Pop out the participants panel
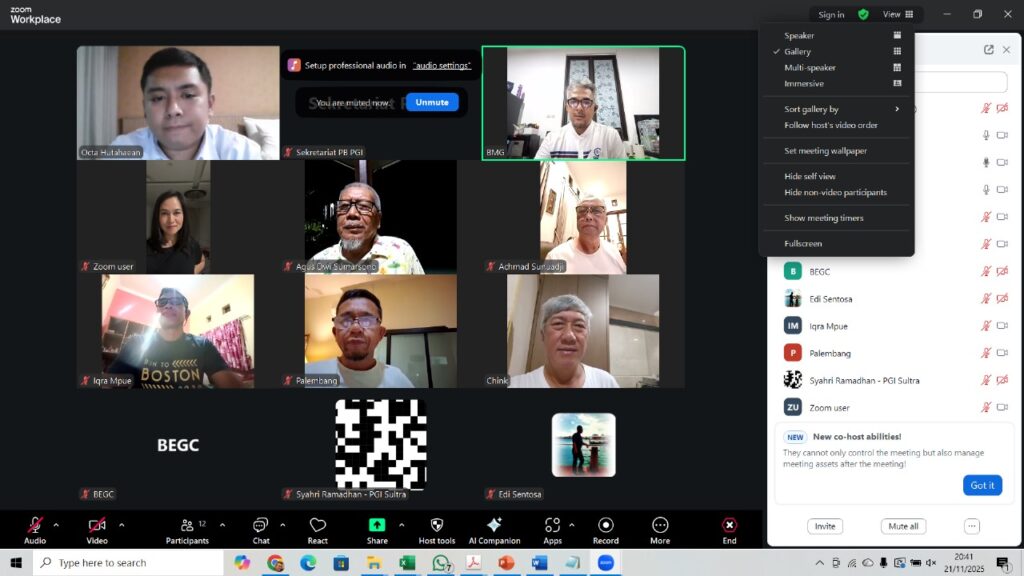This screenshot has height=576, width=1024. pos(989,50)
